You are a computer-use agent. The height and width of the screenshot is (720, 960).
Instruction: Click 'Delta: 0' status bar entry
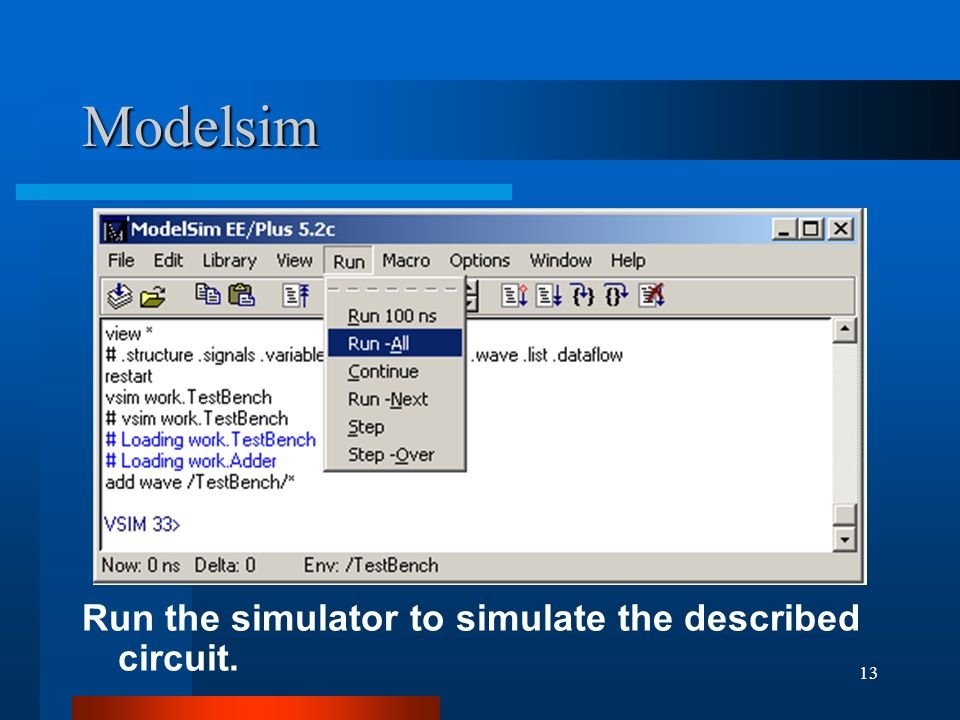[x=225, y=565]
